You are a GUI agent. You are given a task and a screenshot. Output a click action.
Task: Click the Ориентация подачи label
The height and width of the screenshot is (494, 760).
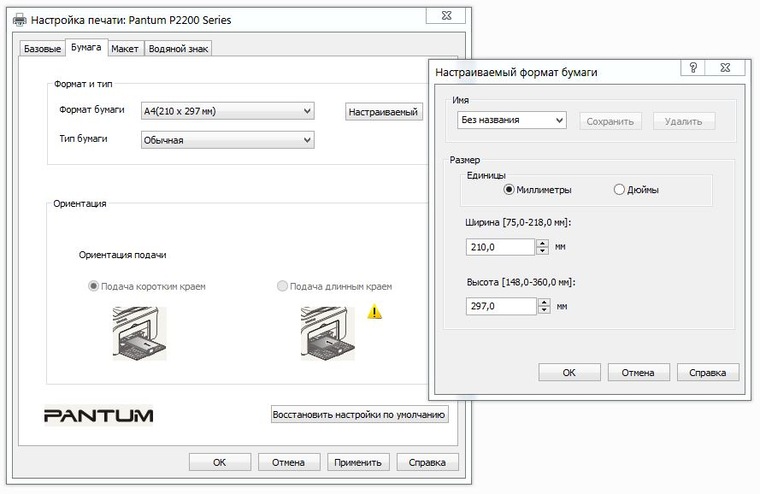[123, 255]
